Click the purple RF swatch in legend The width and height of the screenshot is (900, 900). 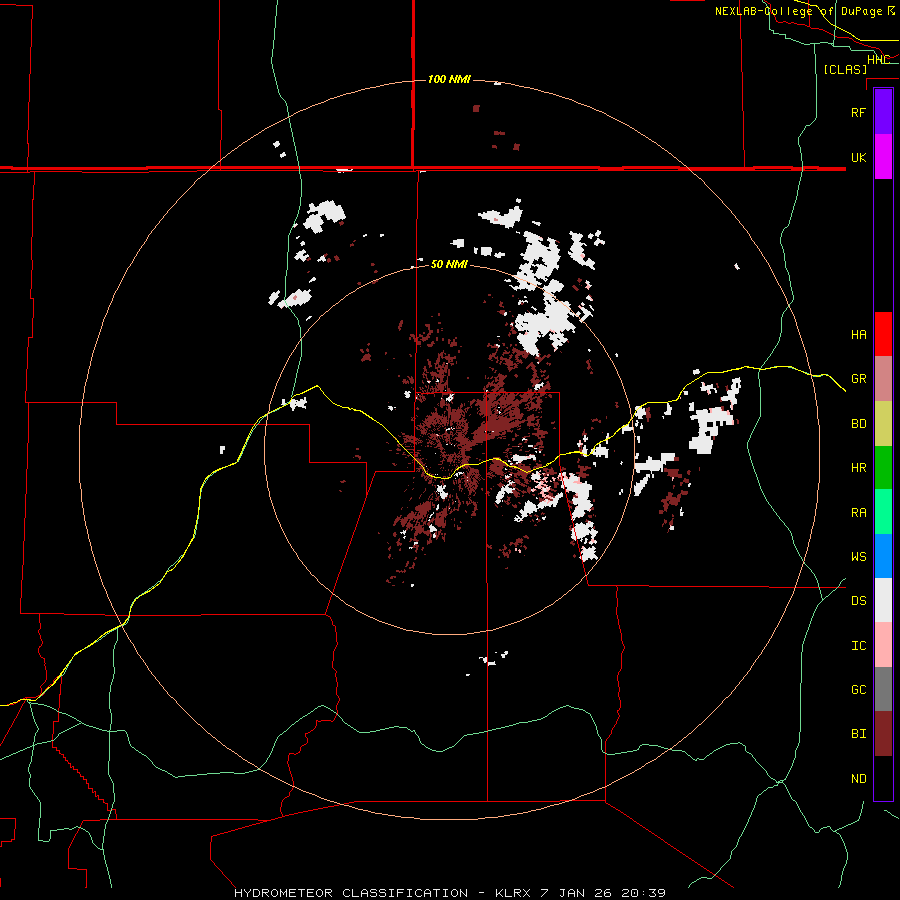click(883, 112)
